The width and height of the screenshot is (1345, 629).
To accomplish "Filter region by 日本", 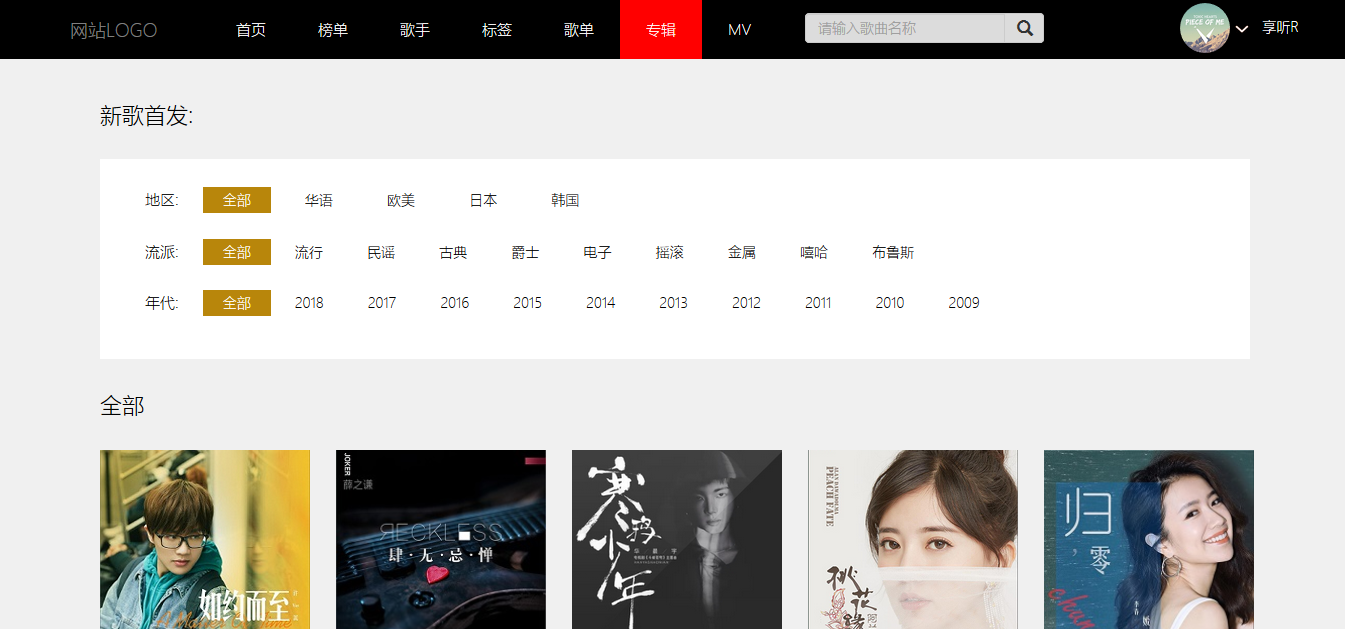I will click(x=483, y=200).
